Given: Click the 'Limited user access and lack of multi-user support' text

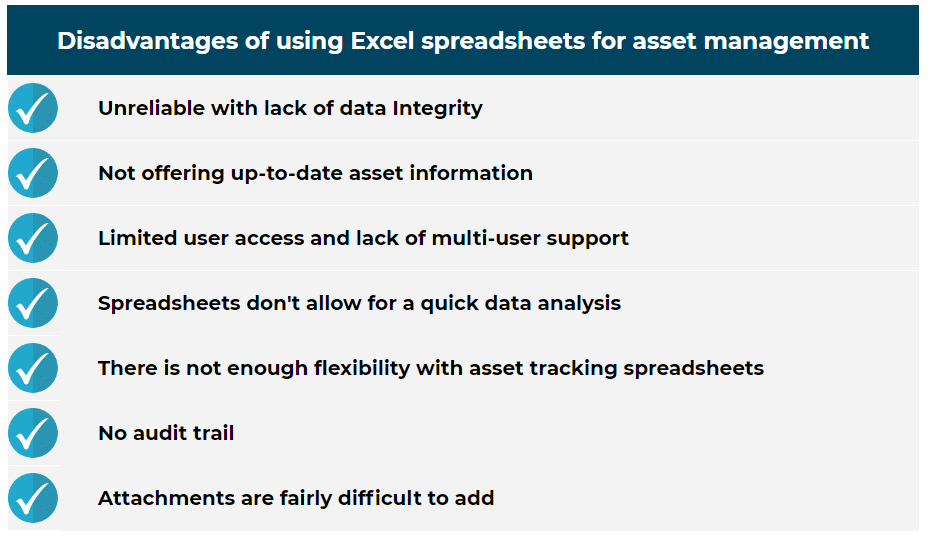Looking at the screenshot, I should (x=363, y=238).
